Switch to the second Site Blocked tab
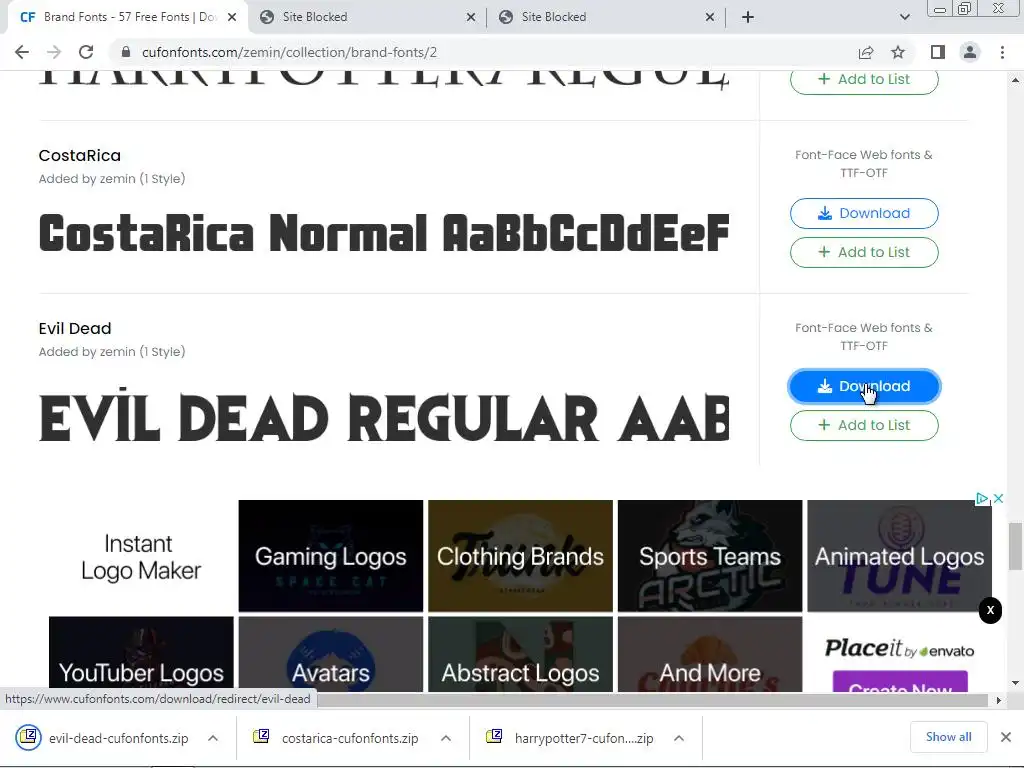 click(x=606, y=17)
